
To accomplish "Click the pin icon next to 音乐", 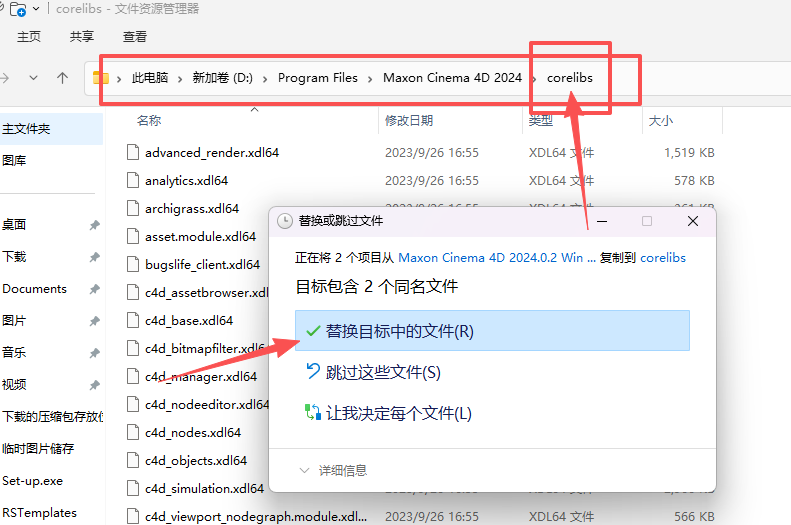I will [94, 353].
